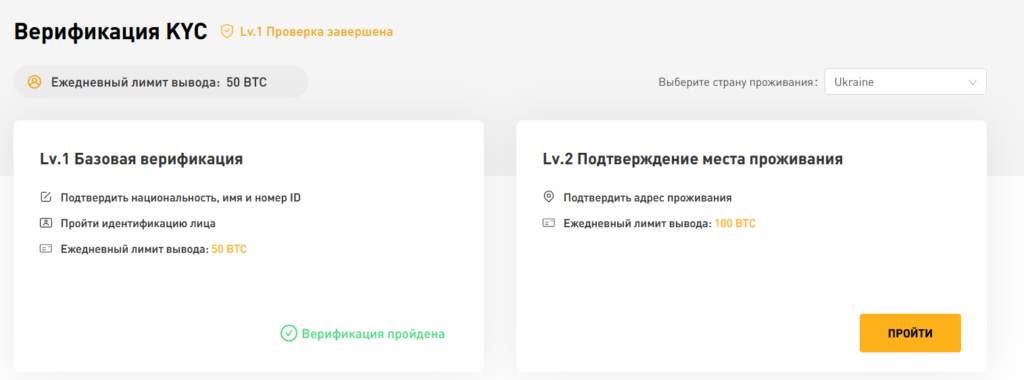
Task: Click the card icon beside the 100 BTC limit
Action: click(x=549, y=223)
